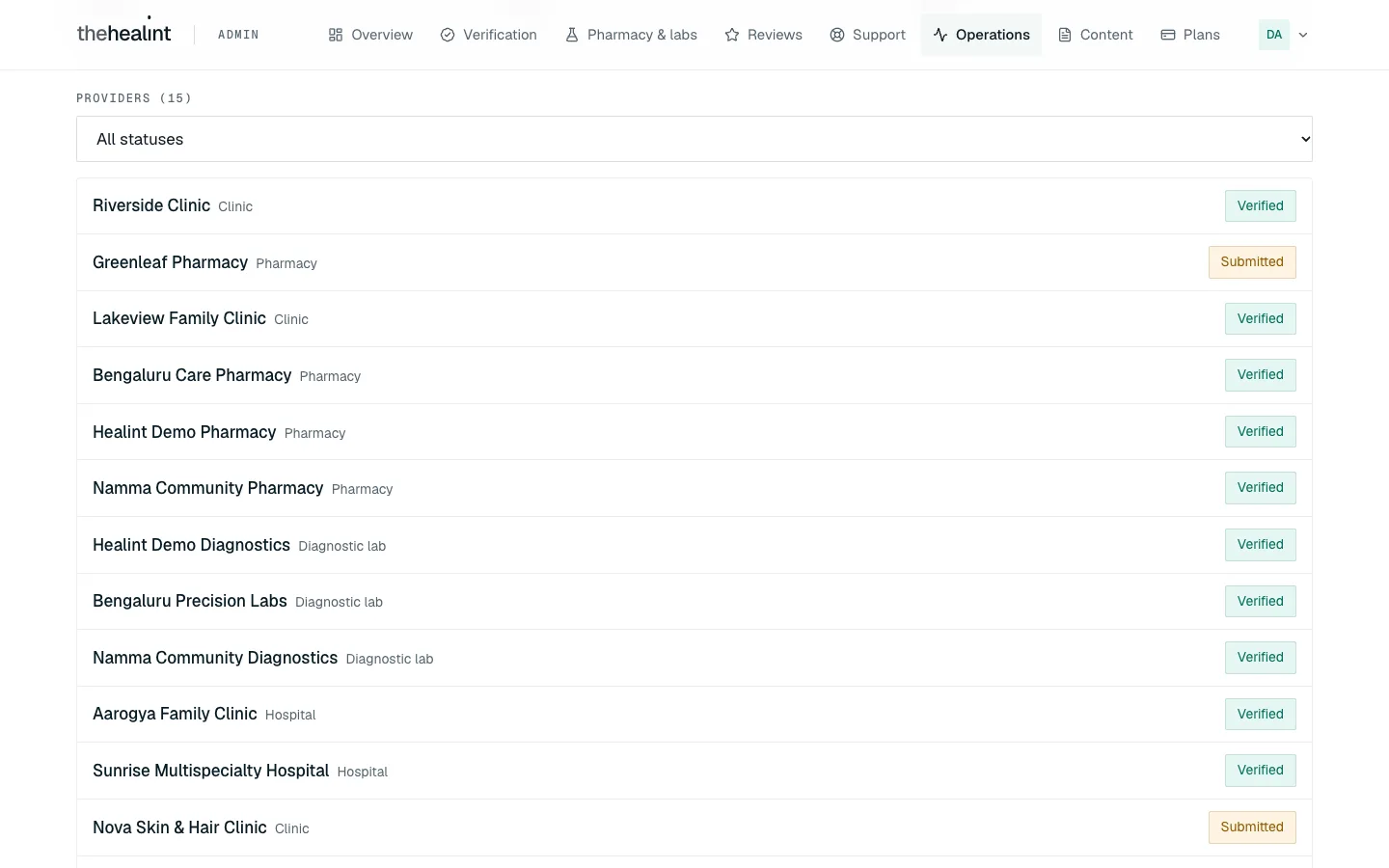Click Verified badge for Aarogya Family Clinic
Viewport: 1389px width, 868px height.
(x=1261, y=715)
